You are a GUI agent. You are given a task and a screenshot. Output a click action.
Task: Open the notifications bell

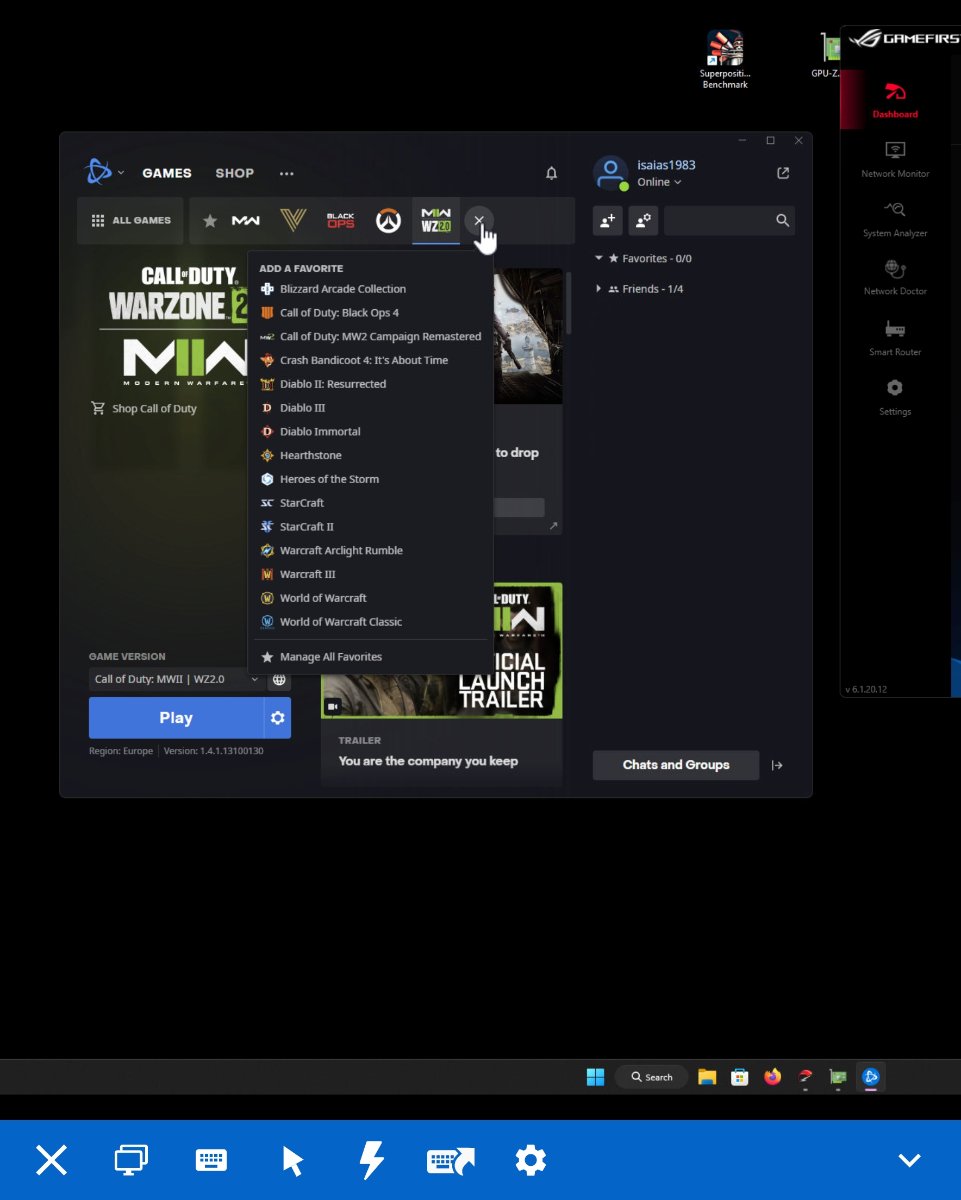(551, 173)
